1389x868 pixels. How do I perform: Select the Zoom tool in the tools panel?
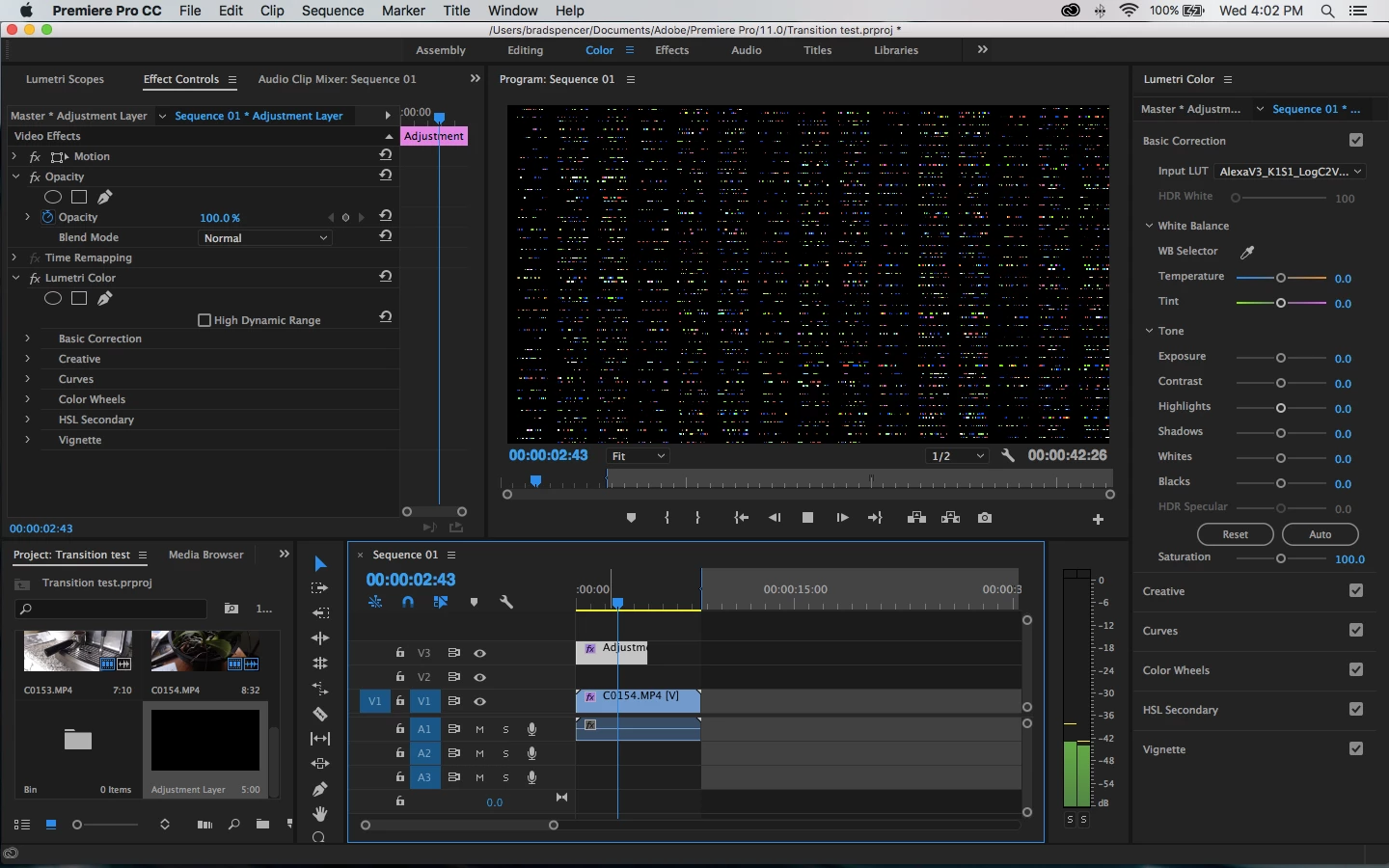(319, 838)
